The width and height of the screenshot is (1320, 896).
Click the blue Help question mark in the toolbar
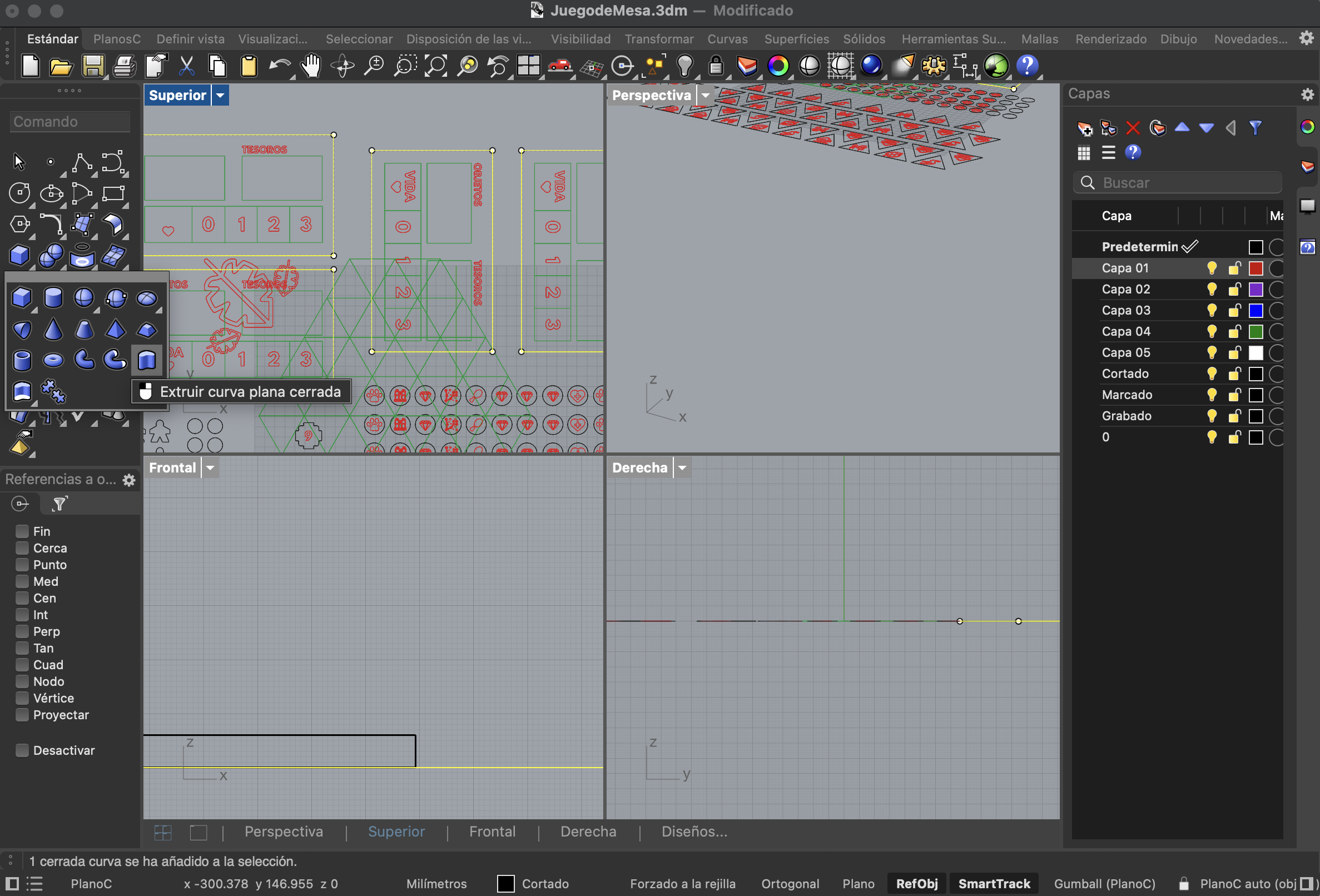pyautogui.click(x=1027, y=66)
